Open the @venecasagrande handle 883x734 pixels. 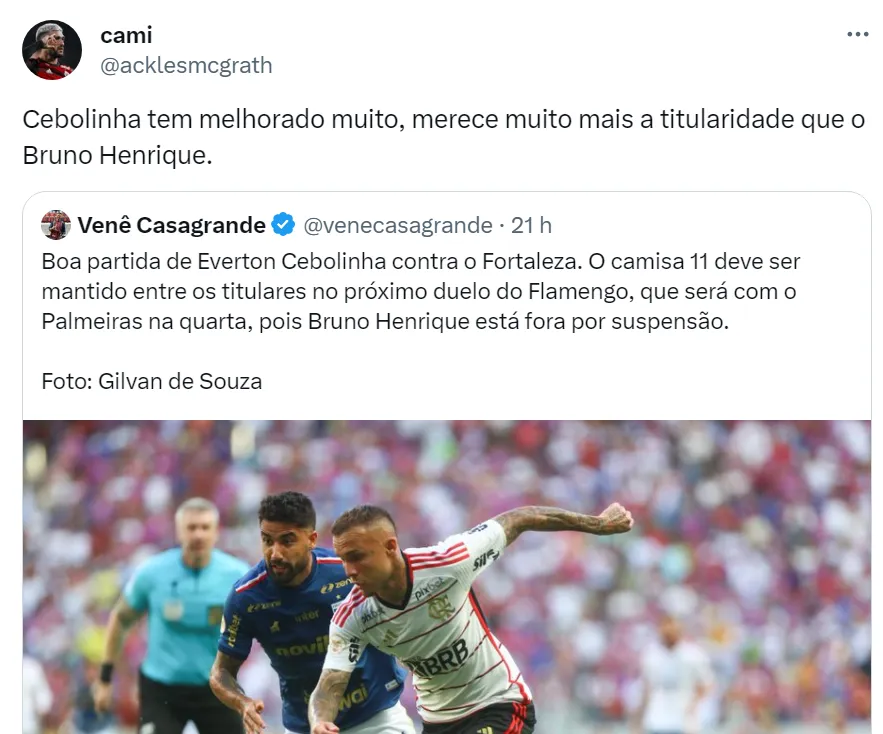click(x=398, y=225)
